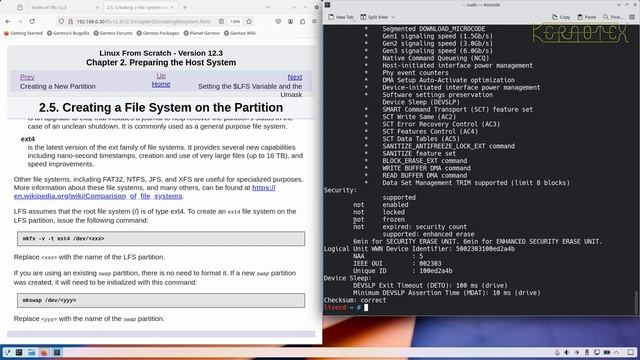Open Gentoo Packages bookmark

click(x=158, y=33)
